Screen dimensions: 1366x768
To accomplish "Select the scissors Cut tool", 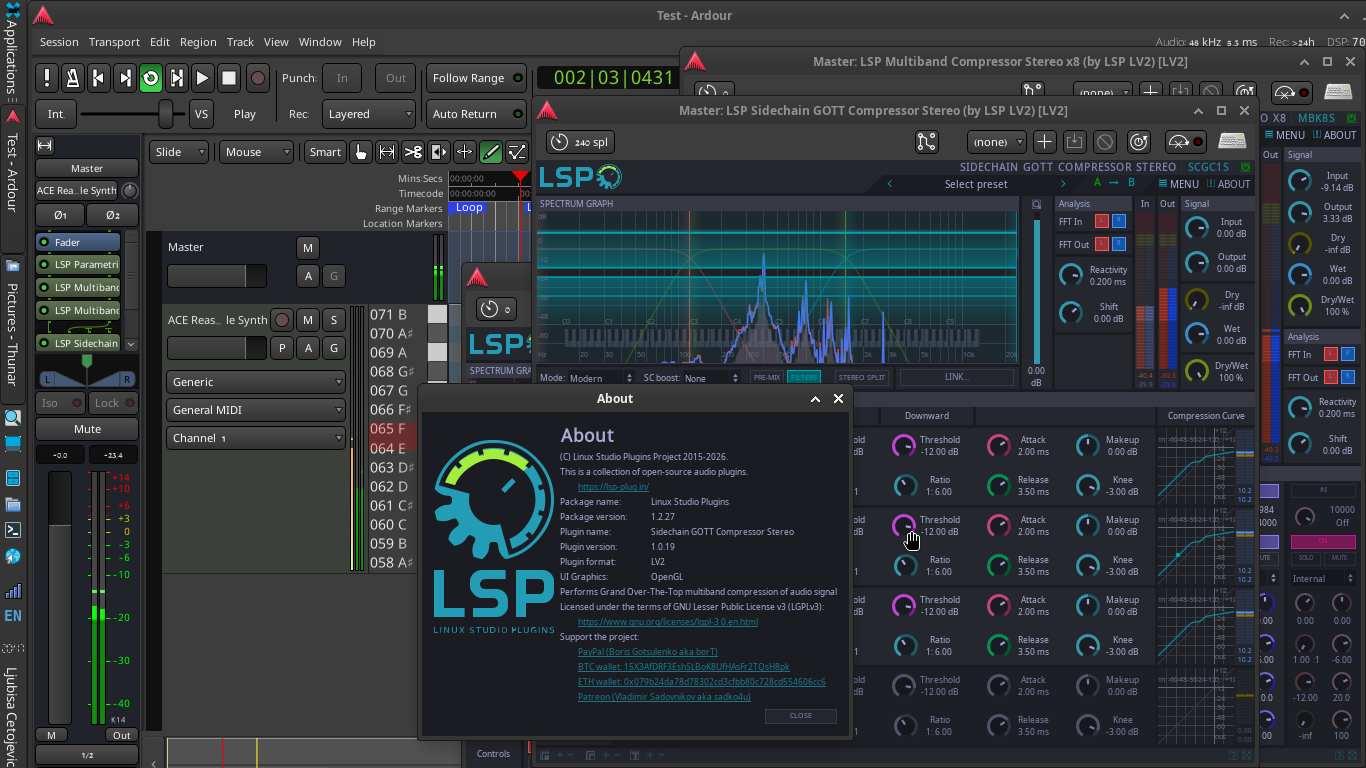I will point(412,152).
